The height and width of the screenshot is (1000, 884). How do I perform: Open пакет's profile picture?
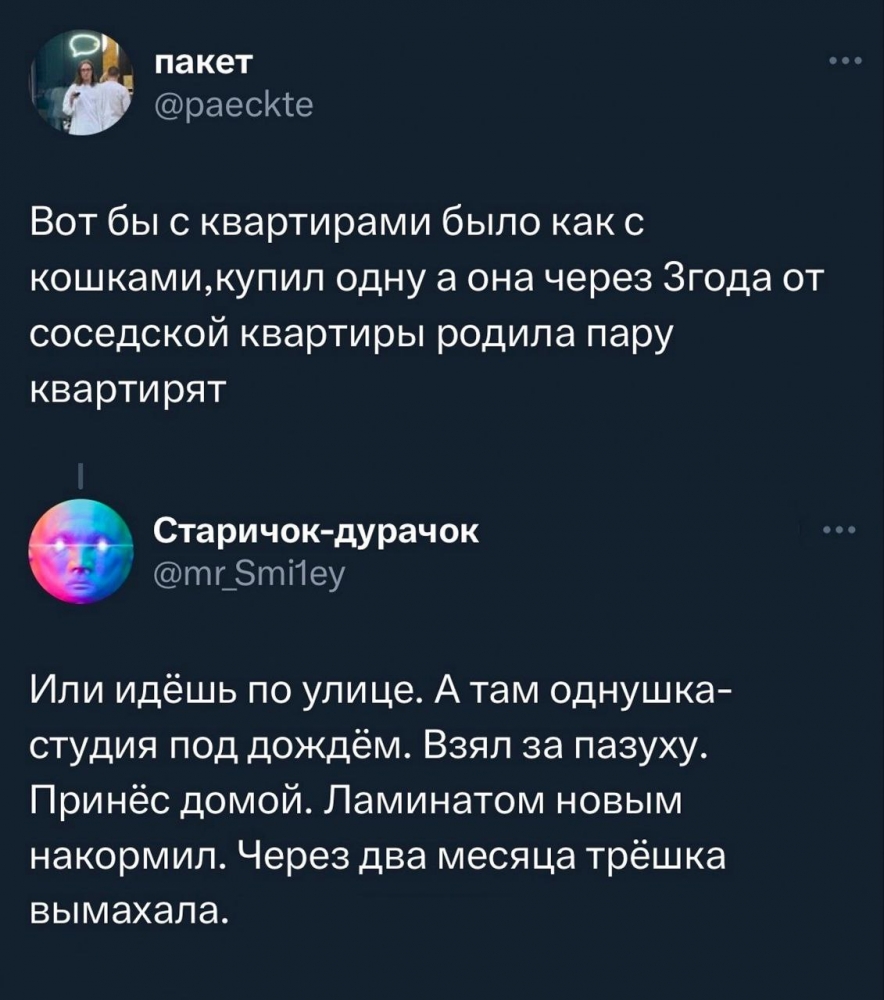tap(80, 84)
